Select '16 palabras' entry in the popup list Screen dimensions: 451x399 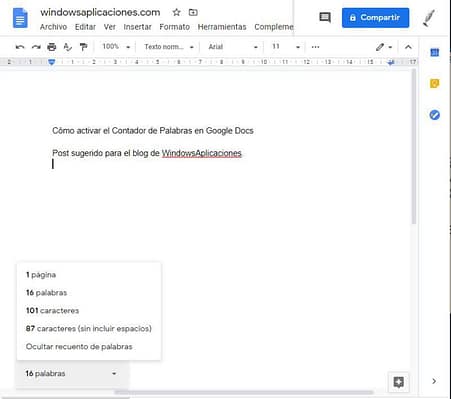(47, 293)
